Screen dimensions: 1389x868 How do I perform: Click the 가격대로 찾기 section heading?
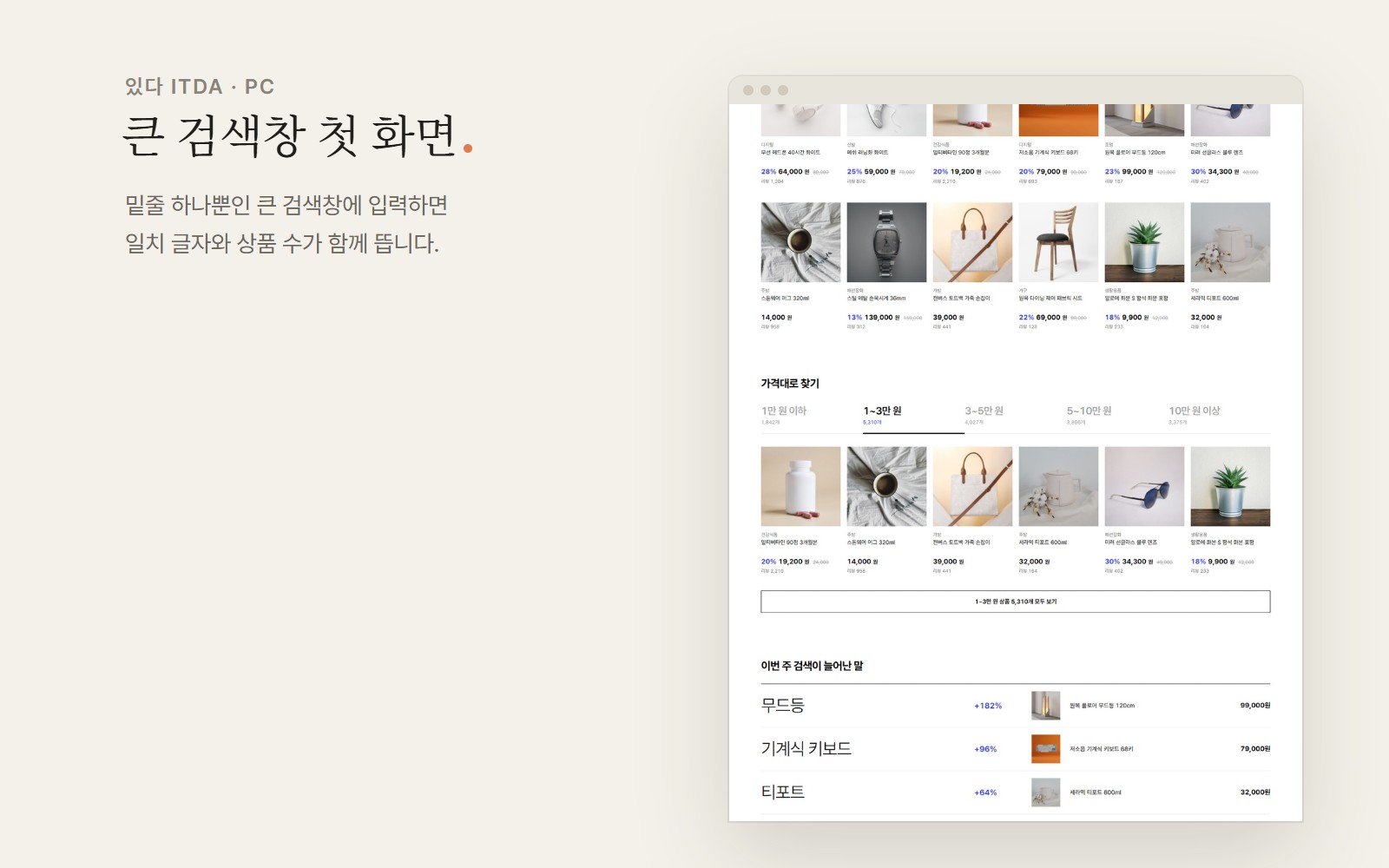[x=790, y=384]
